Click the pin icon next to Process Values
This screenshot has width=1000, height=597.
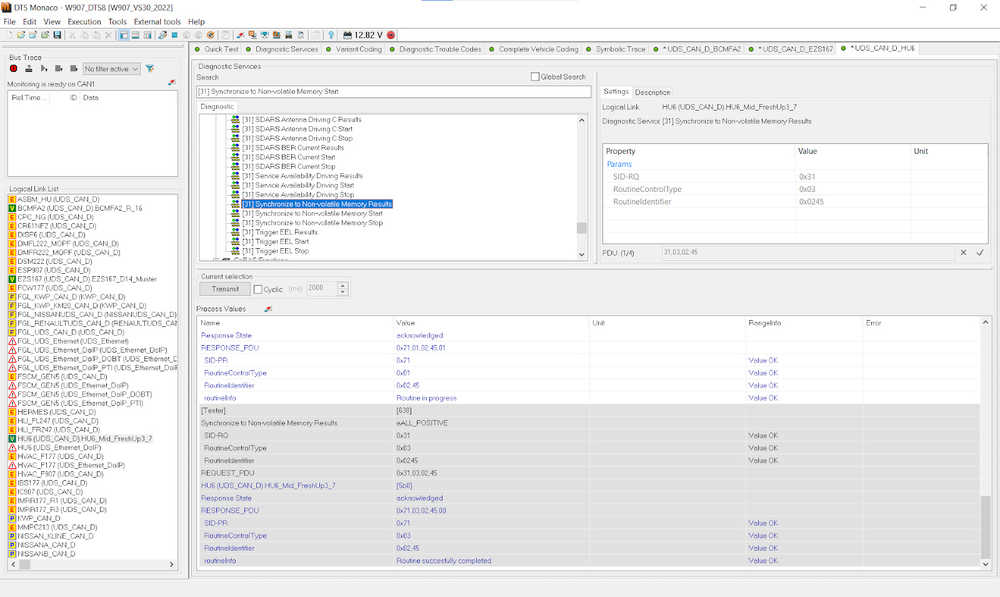click(268, 309)
